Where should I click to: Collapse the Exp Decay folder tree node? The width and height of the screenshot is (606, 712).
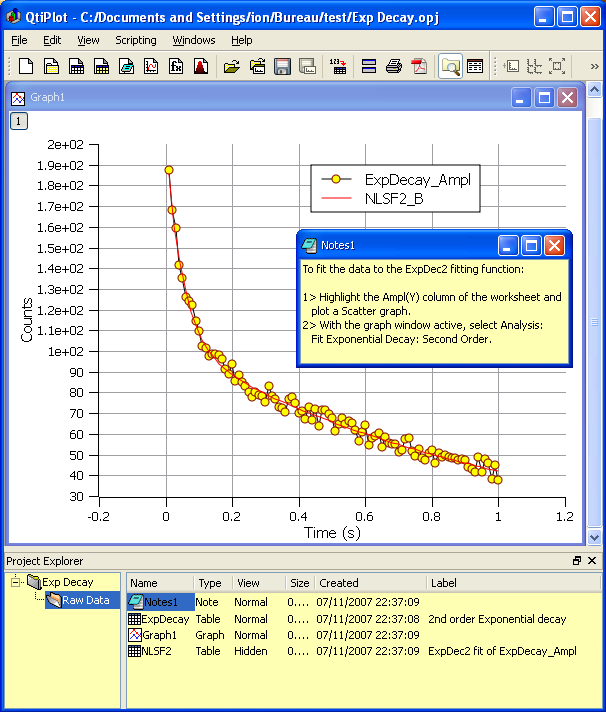[x=17, y=582]
